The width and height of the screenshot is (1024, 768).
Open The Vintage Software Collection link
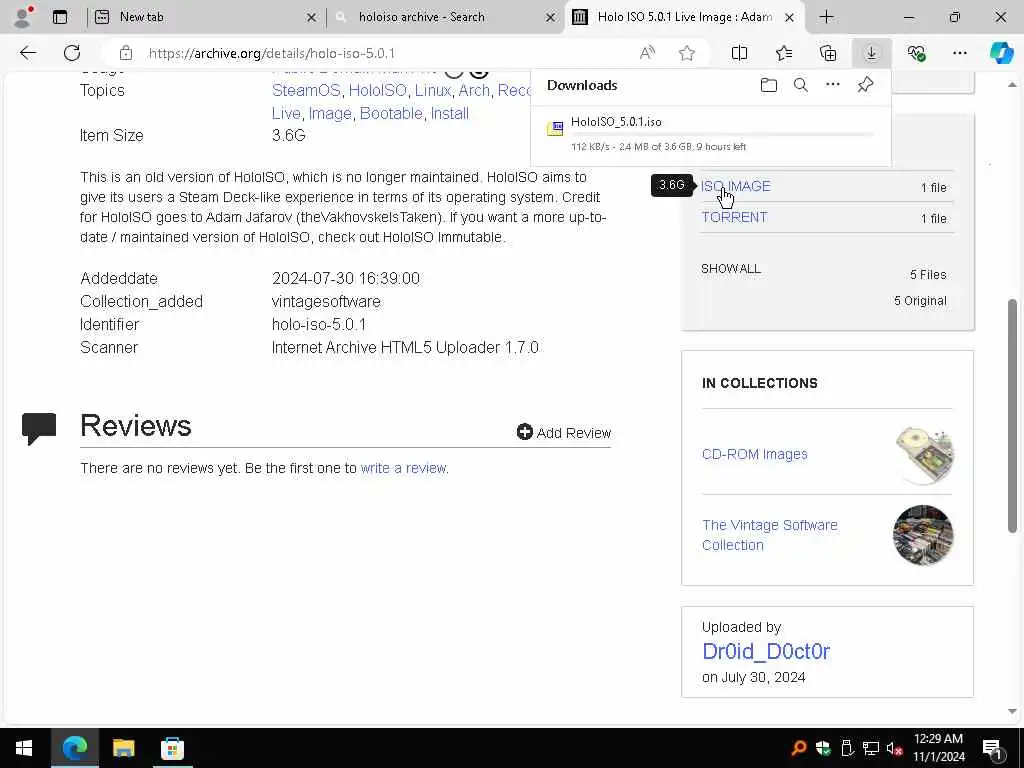769,535
